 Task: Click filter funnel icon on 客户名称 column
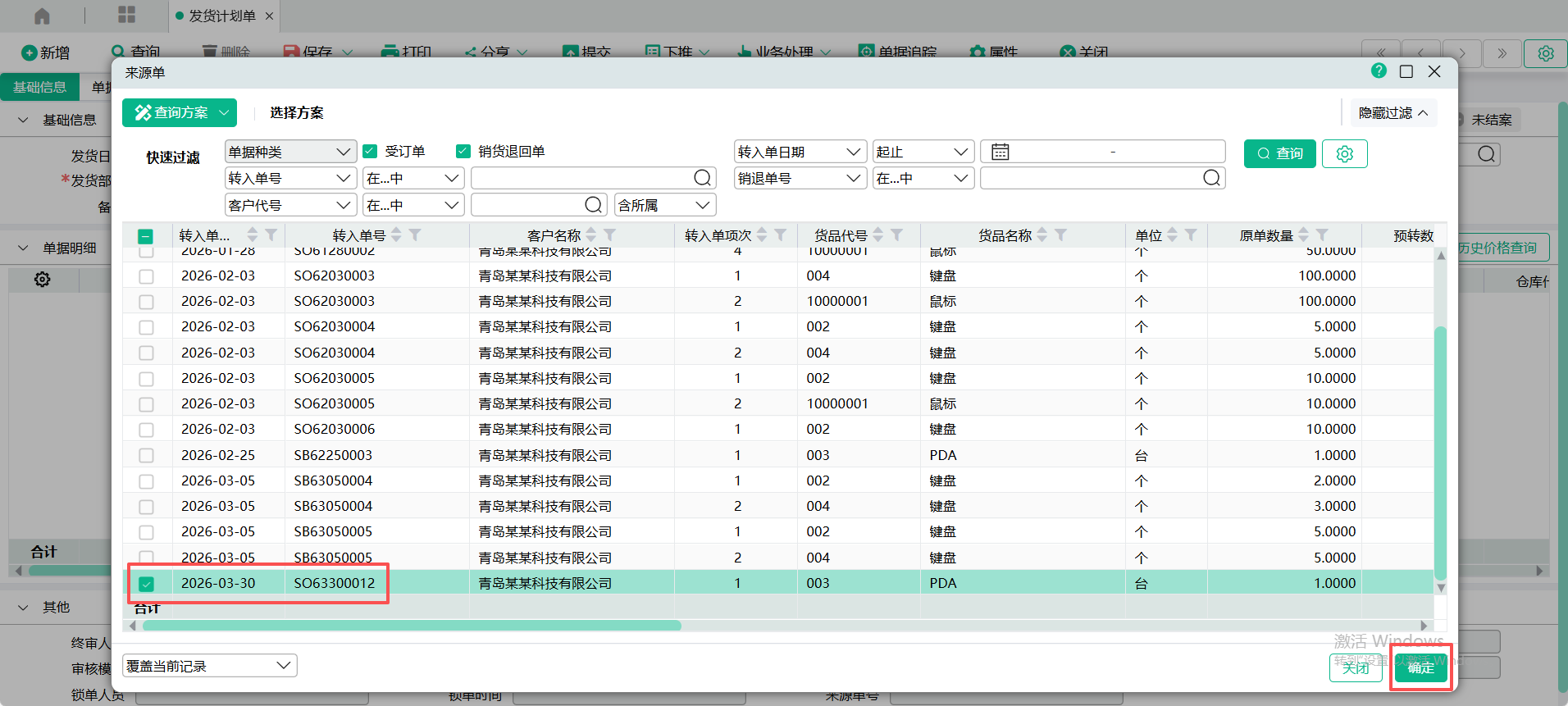pos(610,235)
